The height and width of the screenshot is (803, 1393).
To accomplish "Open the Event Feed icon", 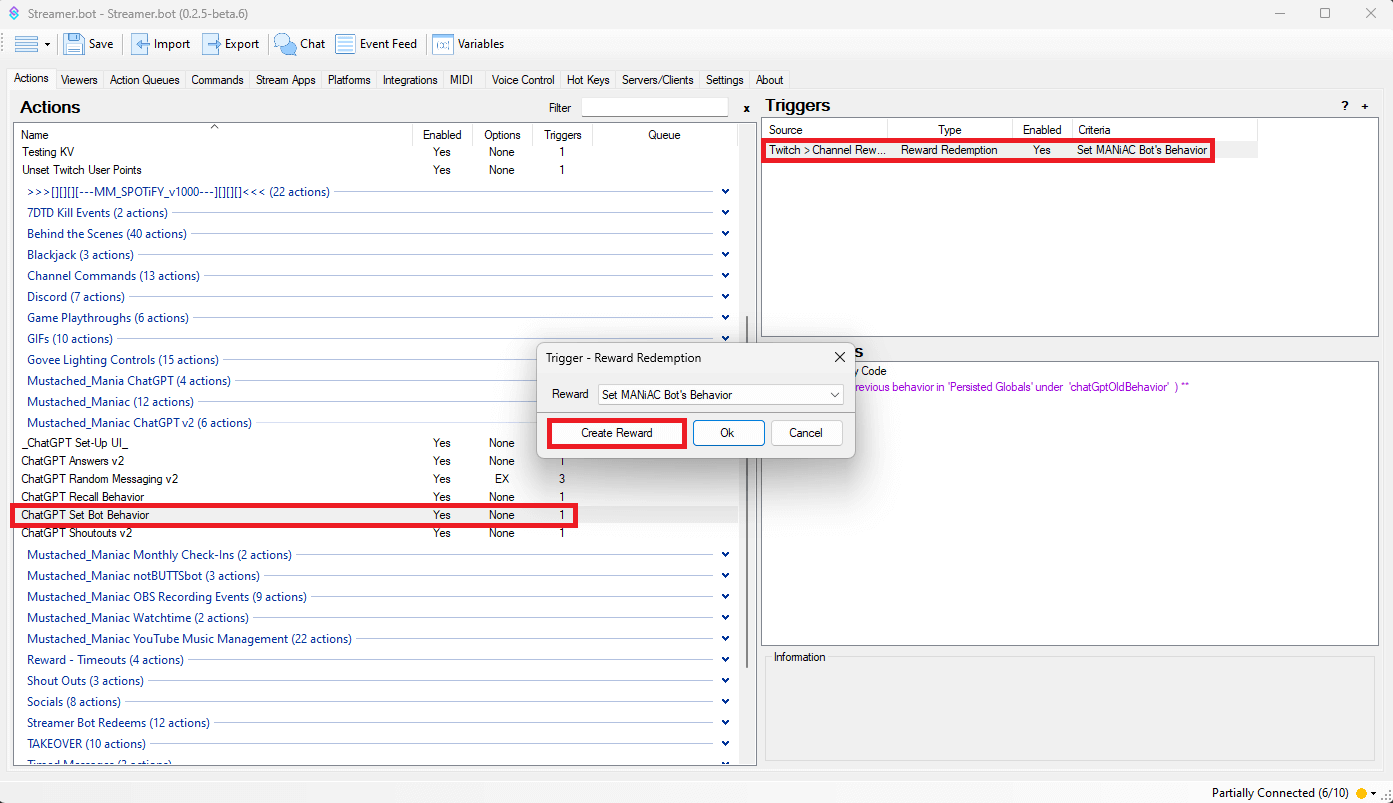I will tap(345, 44).
